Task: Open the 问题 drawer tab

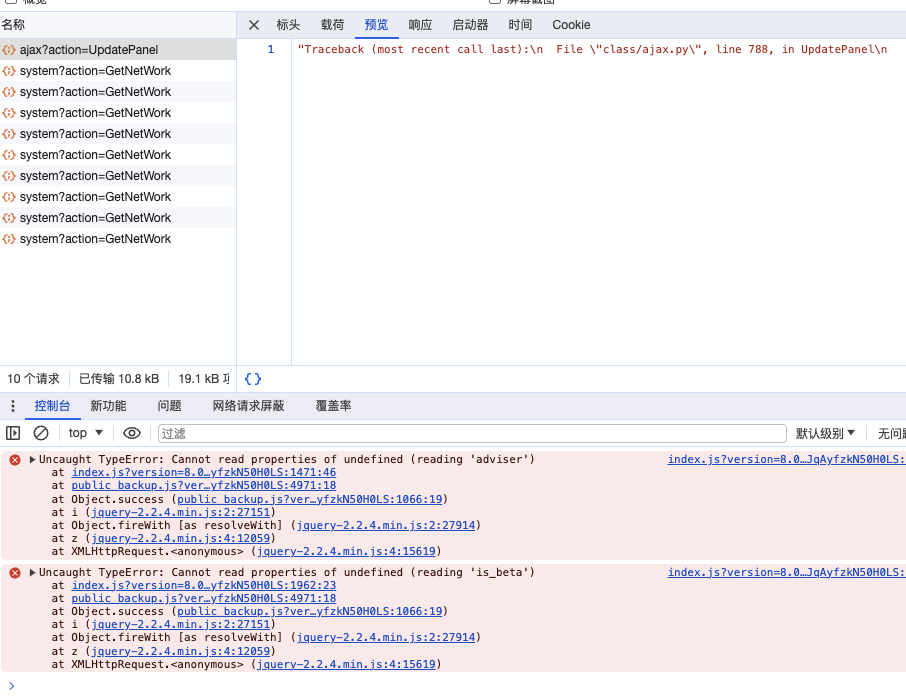Action: tap(169, 406)
